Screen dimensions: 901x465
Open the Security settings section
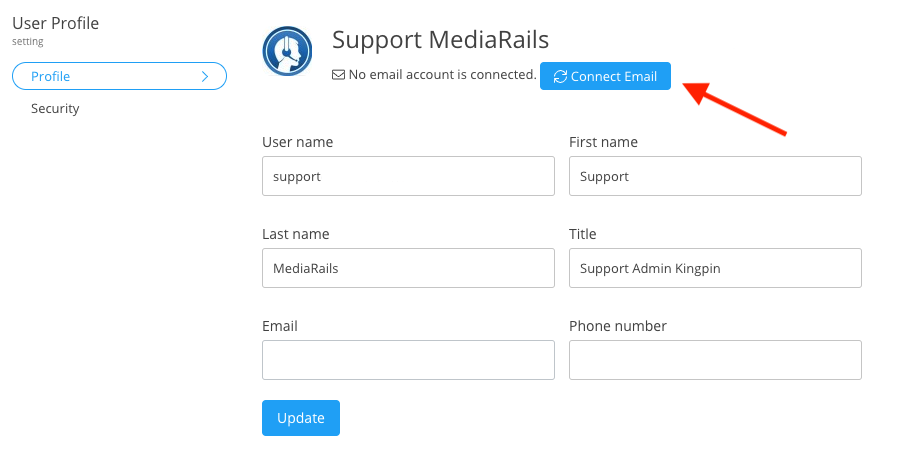click(x=55, y=108)
